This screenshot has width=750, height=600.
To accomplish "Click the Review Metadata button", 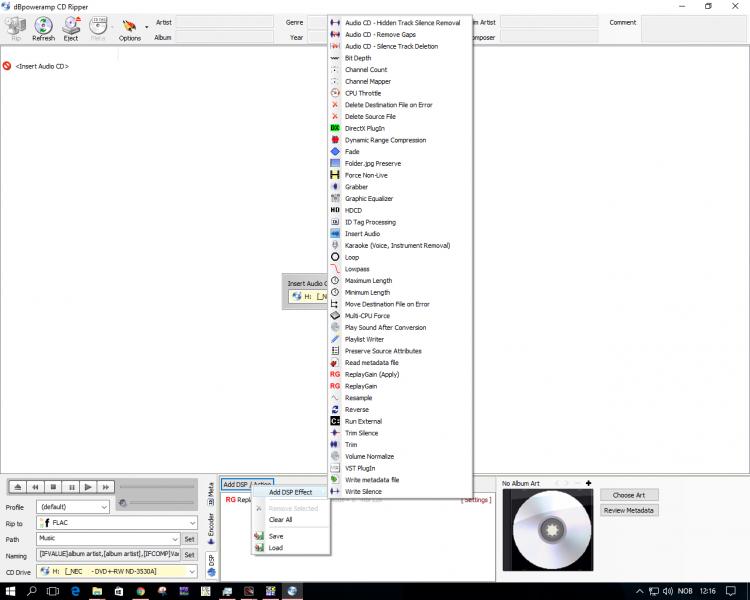I will (x=629, y=510).
